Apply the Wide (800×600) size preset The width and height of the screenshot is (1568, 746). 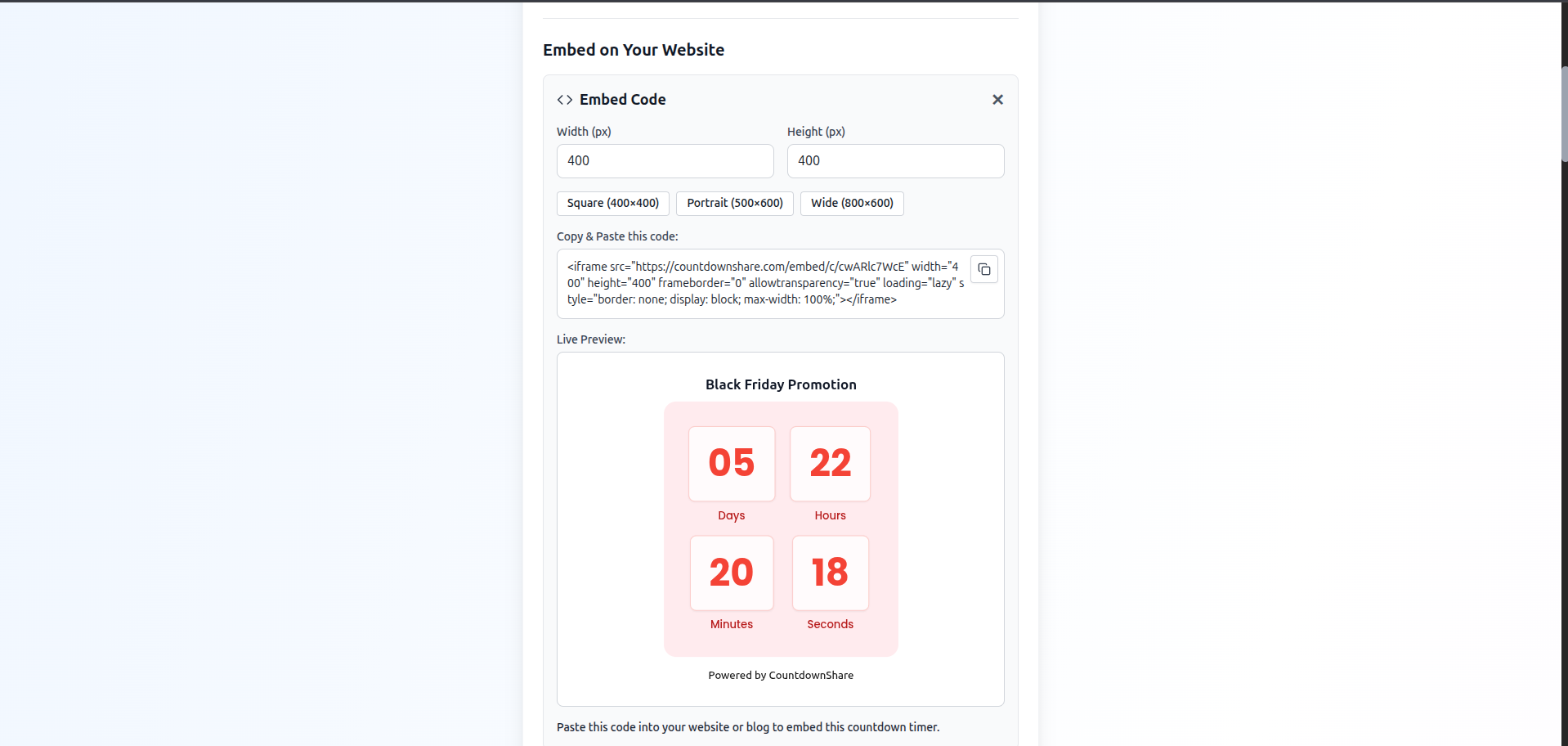point(852,203)
